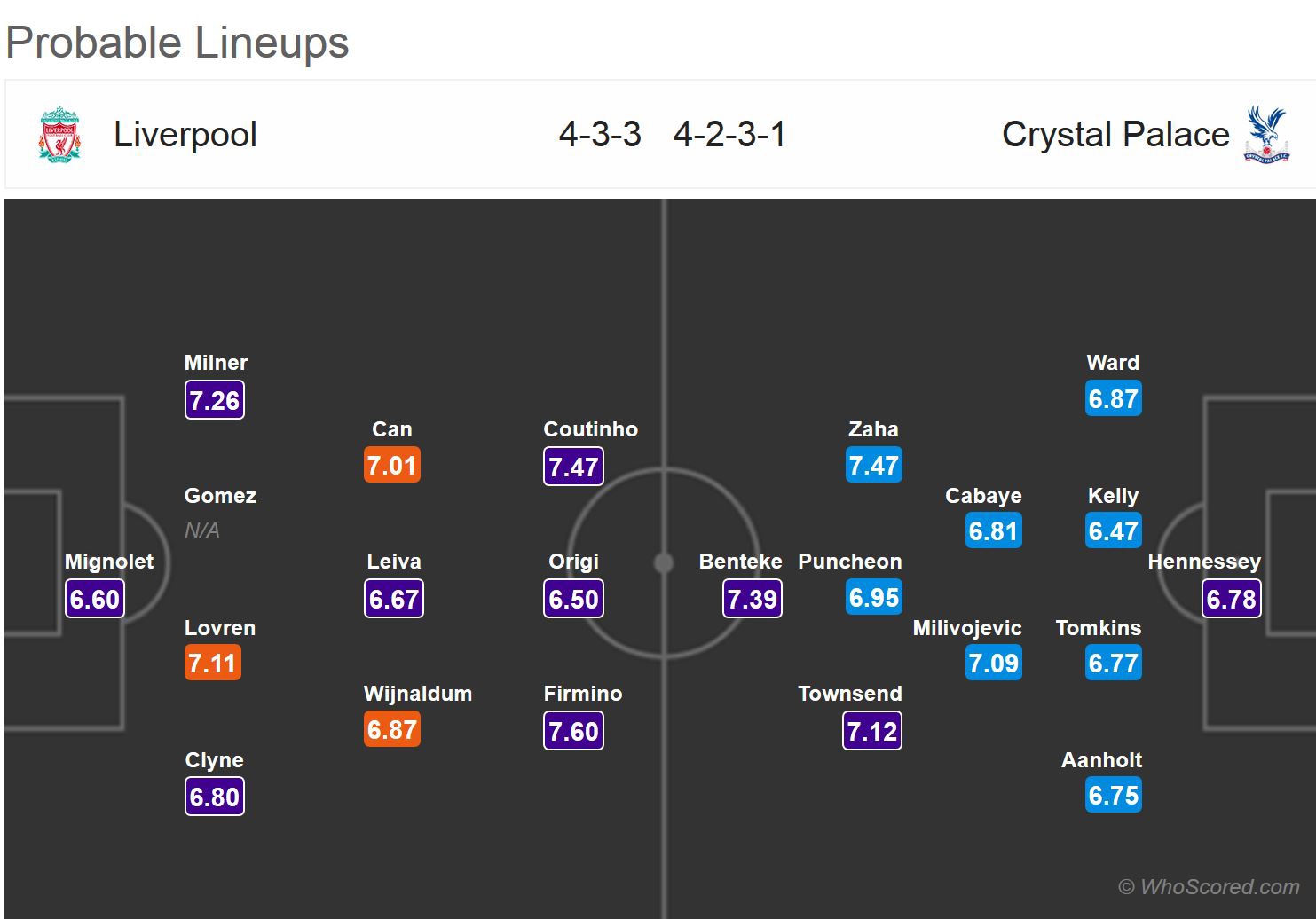Open Aanholt's 6.75 rating badge
This screenshot has height=919, width=1316.
tap(1113, 796)
